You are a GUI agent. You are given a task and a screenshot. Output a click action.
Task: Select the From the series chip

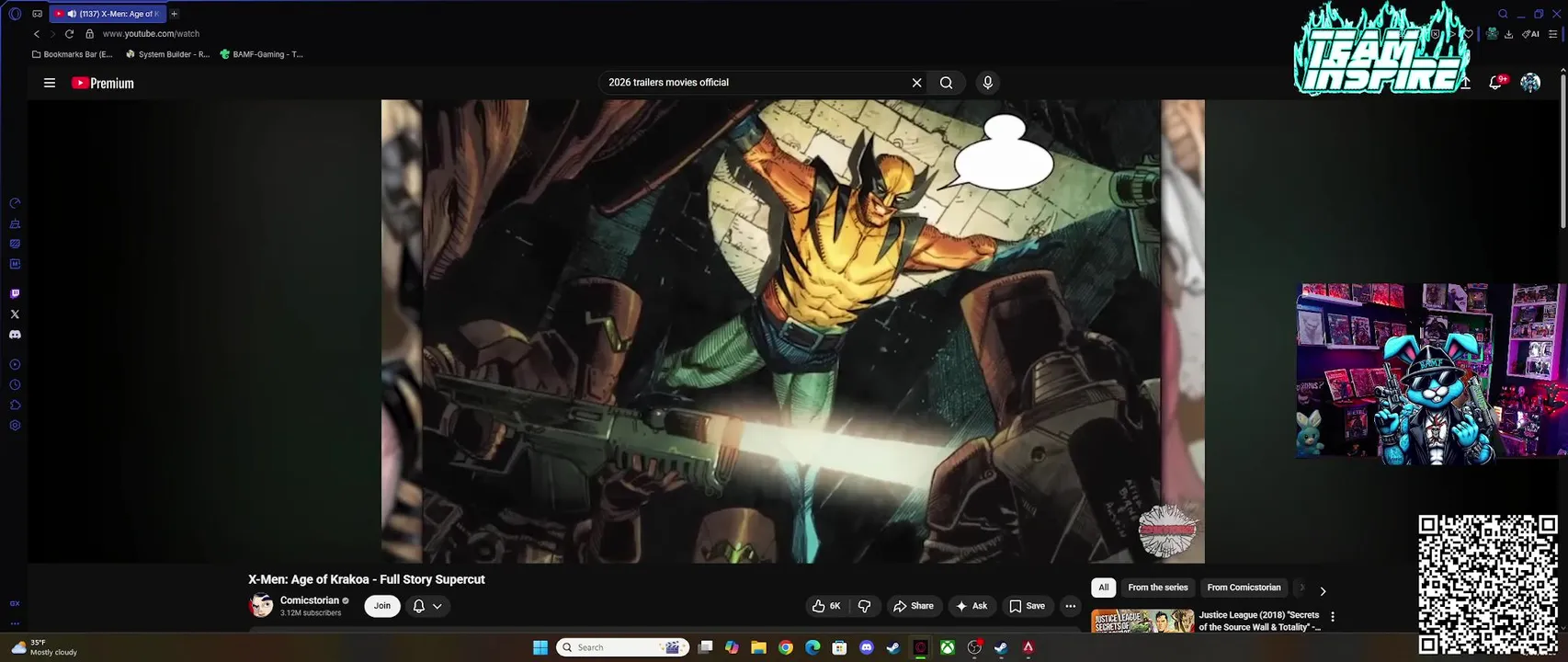(x=1158, y=588)
